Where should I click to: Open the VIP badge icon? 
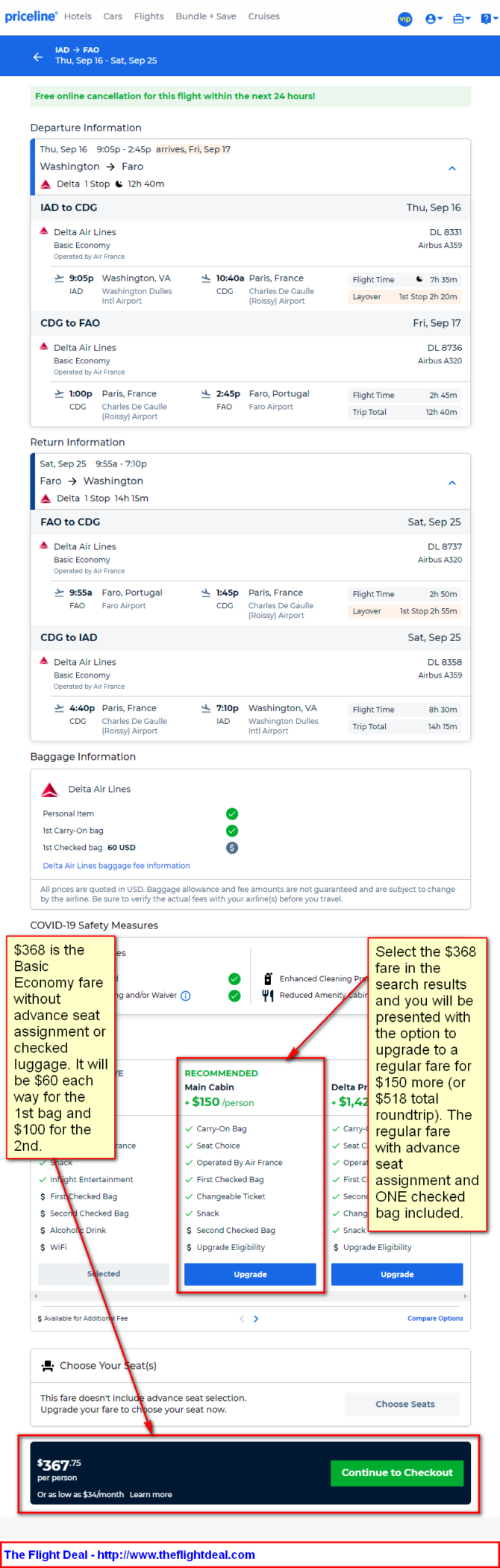pos(404,19)
